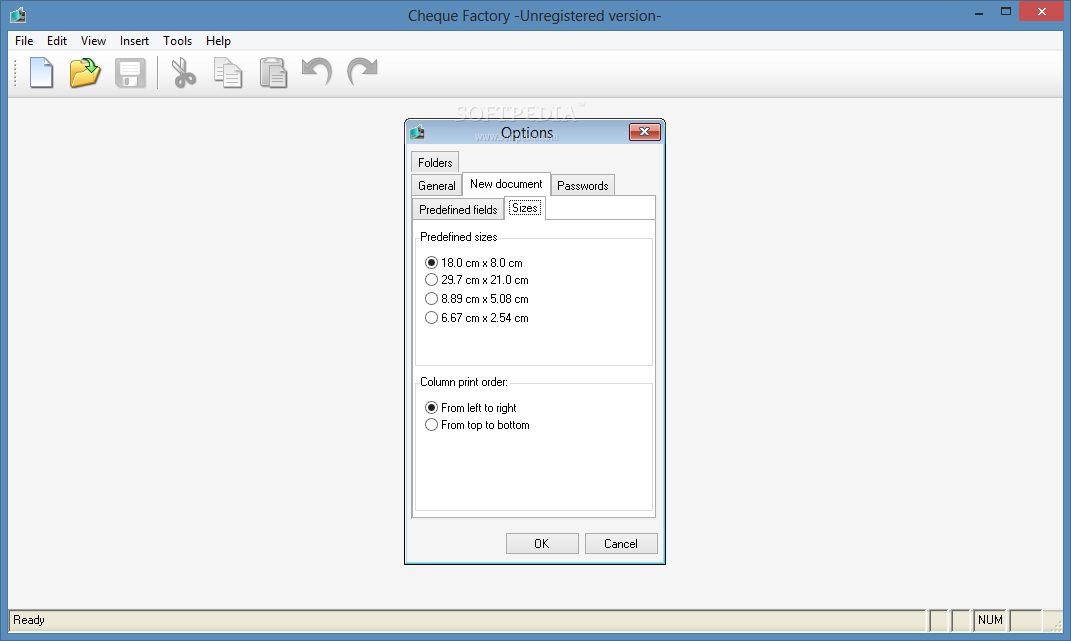Set print order From top to bottom

[477, 425]
